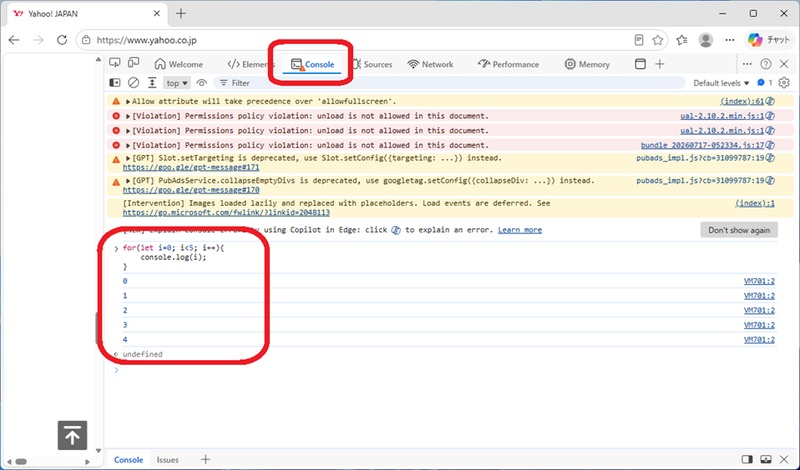800x470 pixels.
Task: Switch to the Performance tab
Action: (x=508, y=64)
